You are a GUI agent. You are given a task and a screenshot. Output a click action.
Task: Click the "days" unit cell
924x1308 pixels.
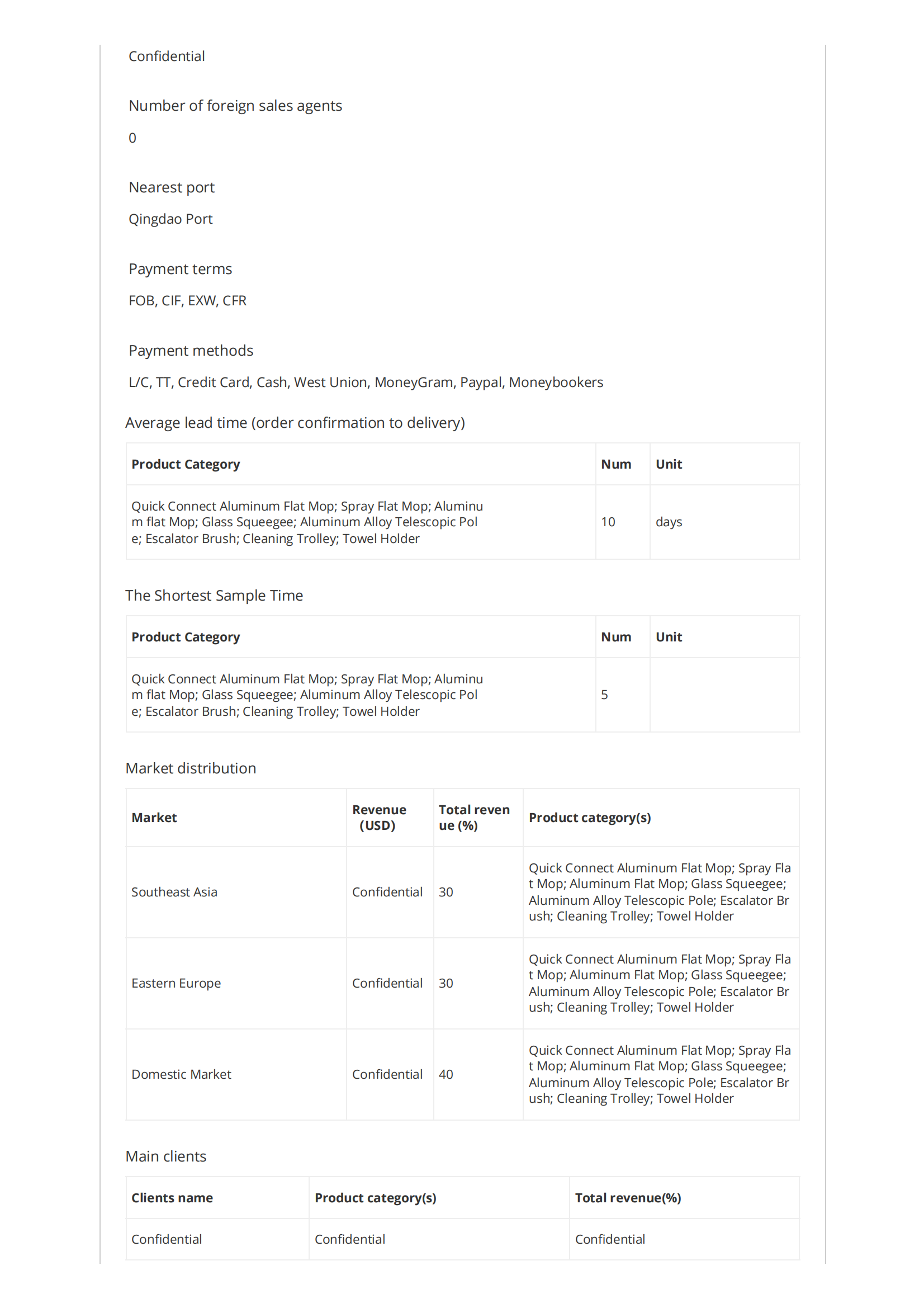coord(669,522)
